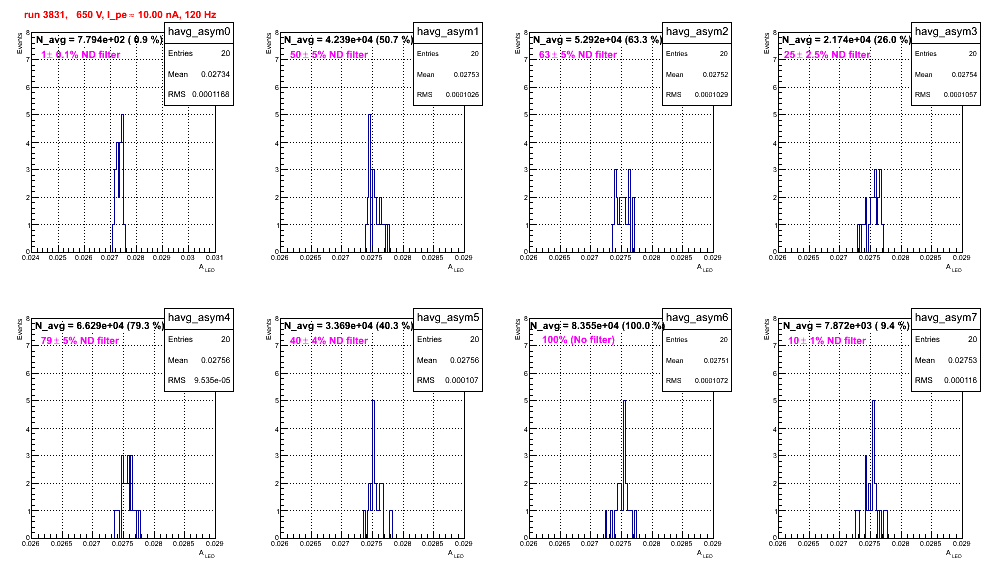Viewport: 996px width, 572px height.
Task: Click the magenta 50± 5% ND filter text
Action: [x=329, y=55]
